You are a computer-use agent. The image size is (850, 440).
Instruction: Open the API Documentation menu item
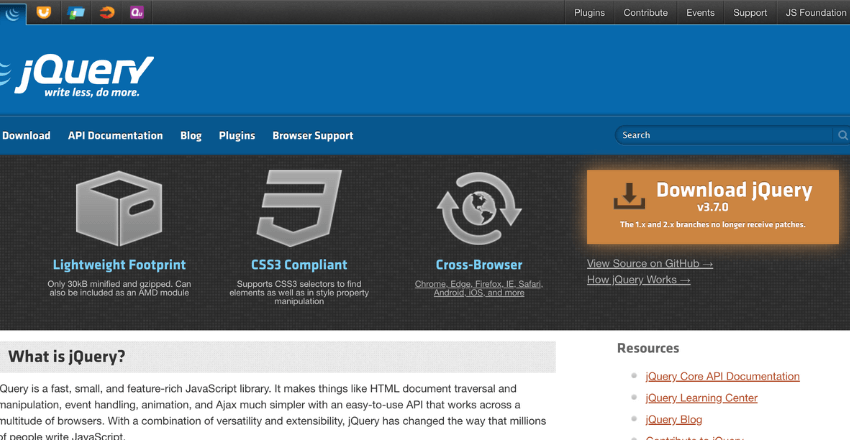(115, 136)
